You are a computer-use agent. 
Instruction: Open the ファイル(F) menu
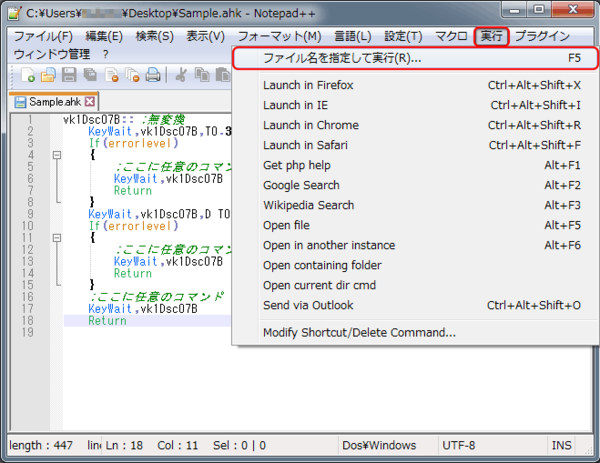[43, 36]
